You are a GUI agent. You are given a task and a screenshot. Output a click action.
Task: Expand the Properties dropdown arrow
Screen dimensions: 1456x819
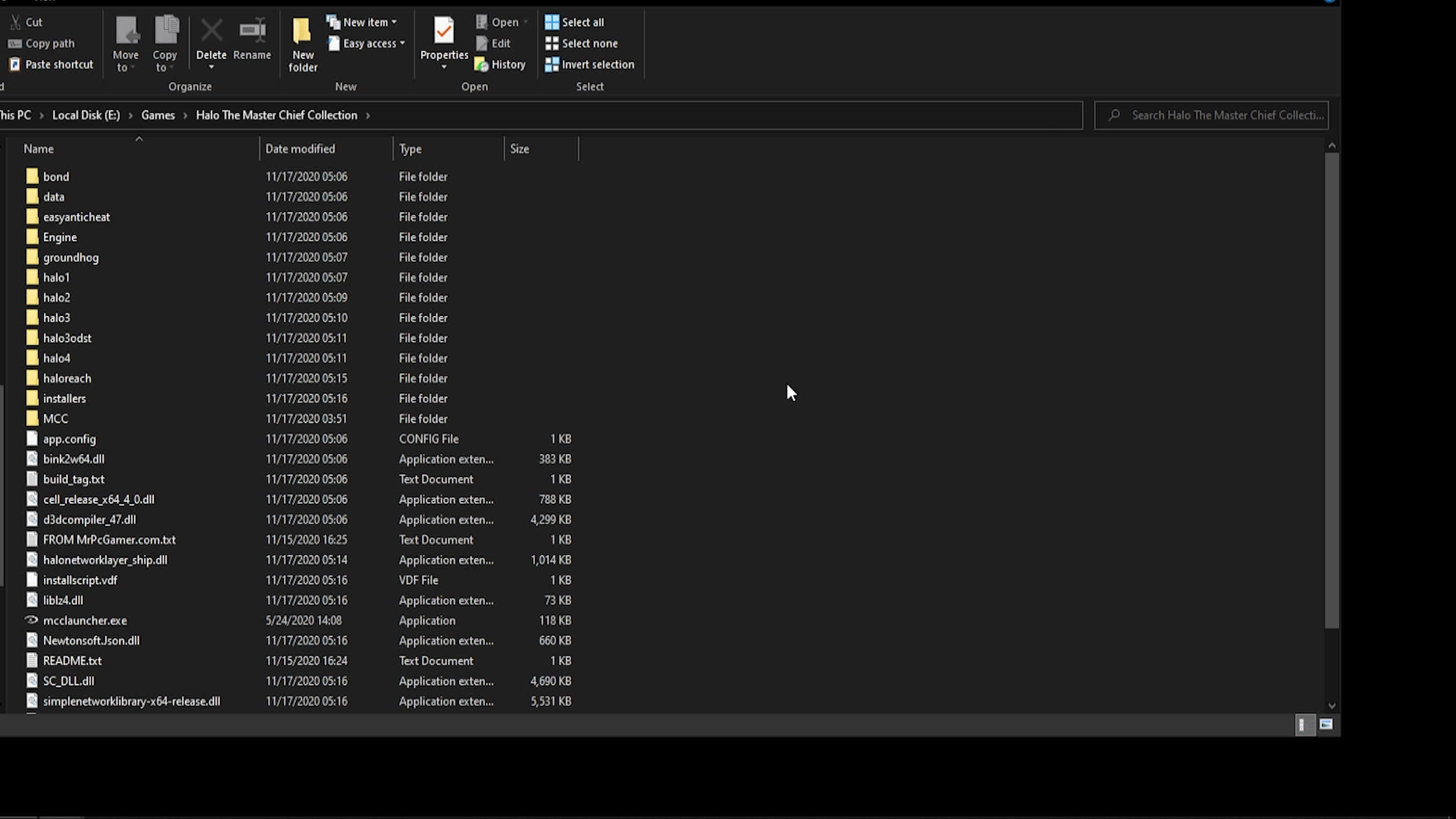[444, 67]
